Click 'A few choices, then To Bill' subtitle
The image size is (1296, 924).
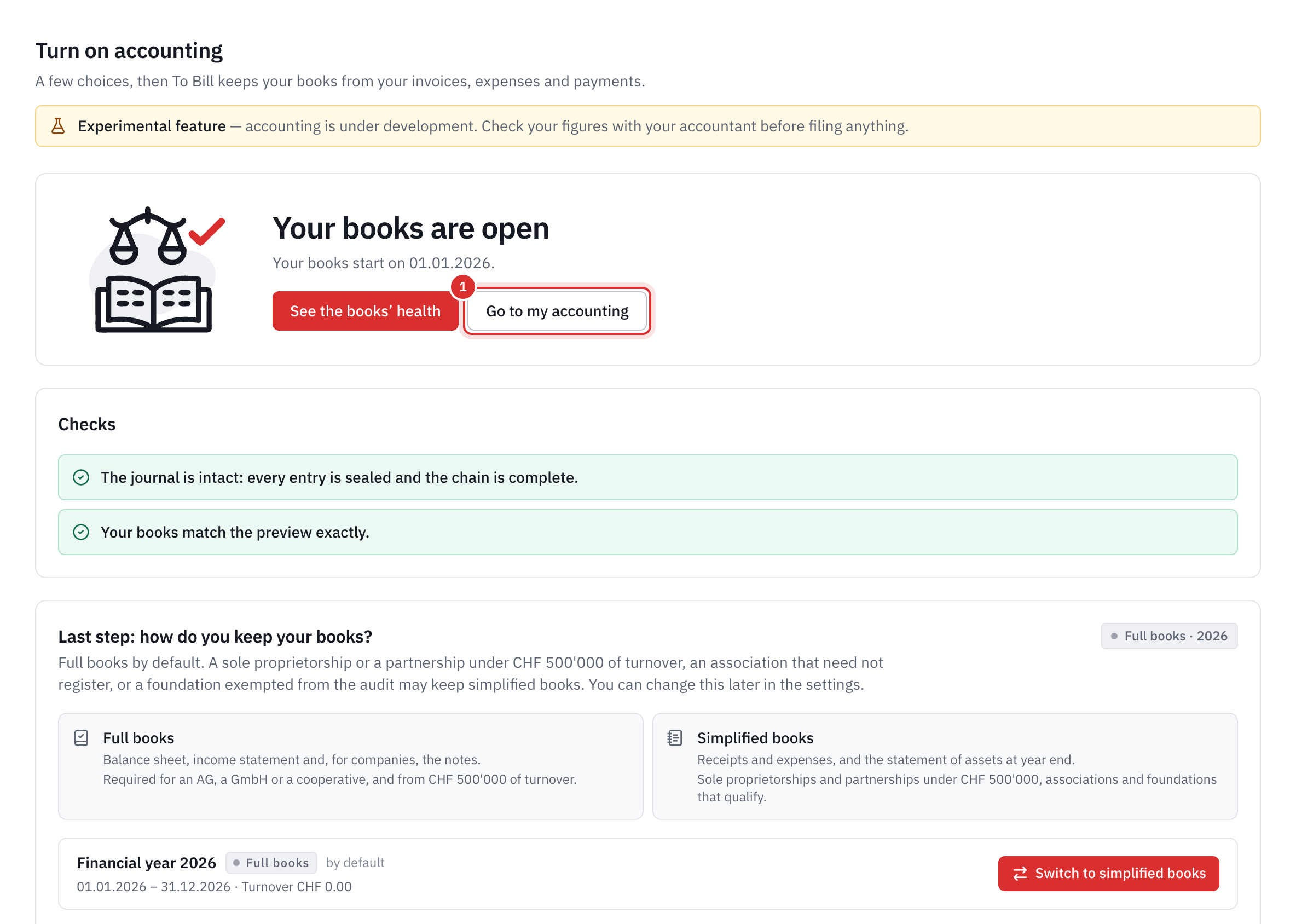(x=340, y=82)
